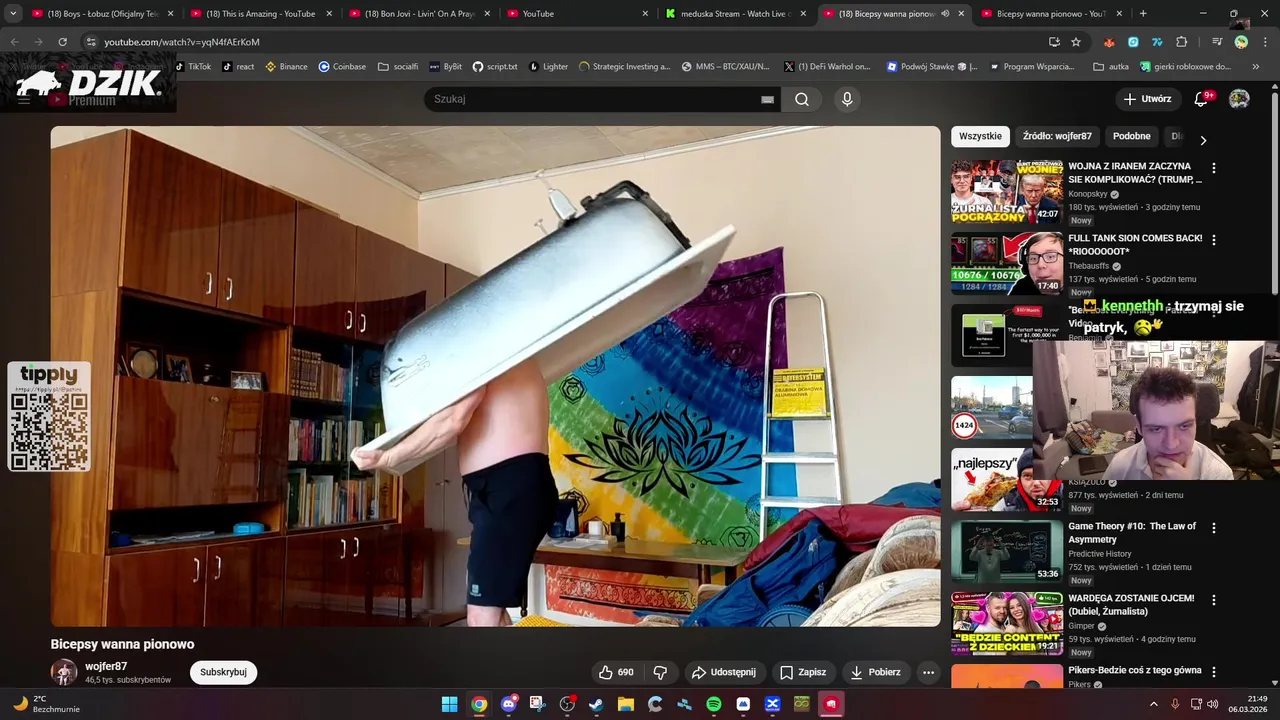
Task: Open the Coinbase bookmark
Action: click(342, 67)
